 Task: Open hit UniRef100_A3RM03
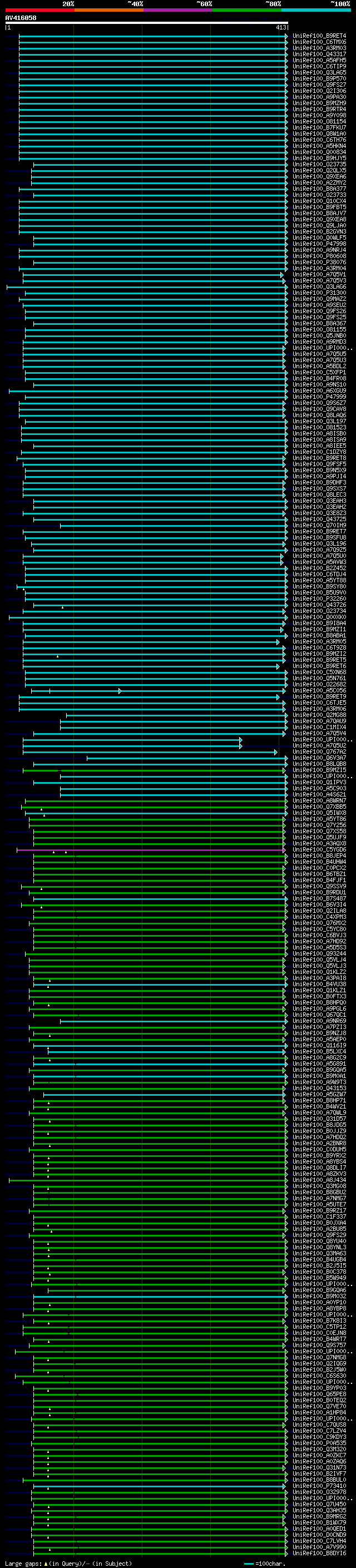click(x=319, y=48)
